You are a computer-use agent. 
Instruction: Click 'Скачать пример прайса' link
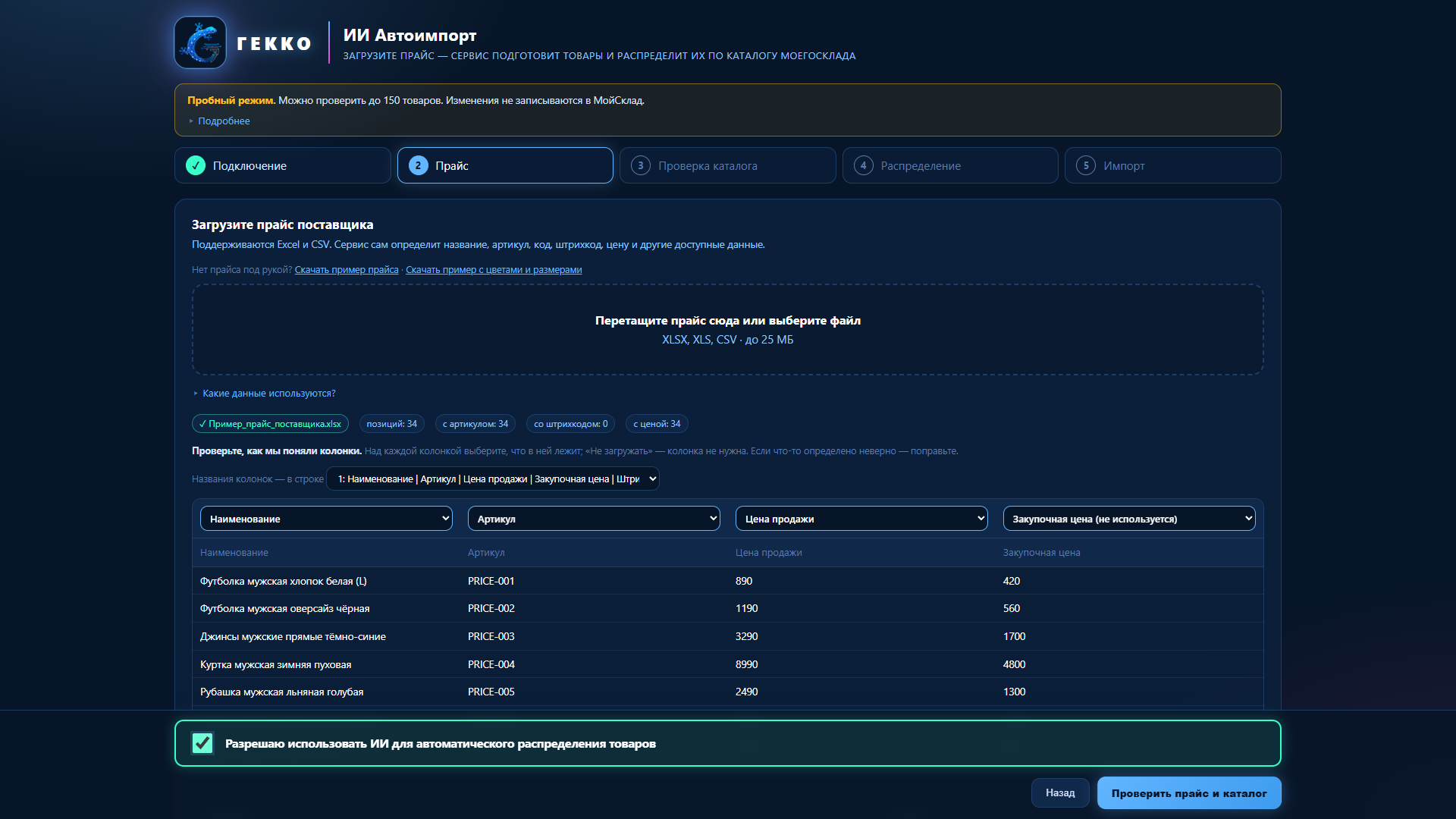[x=347, y=270]
